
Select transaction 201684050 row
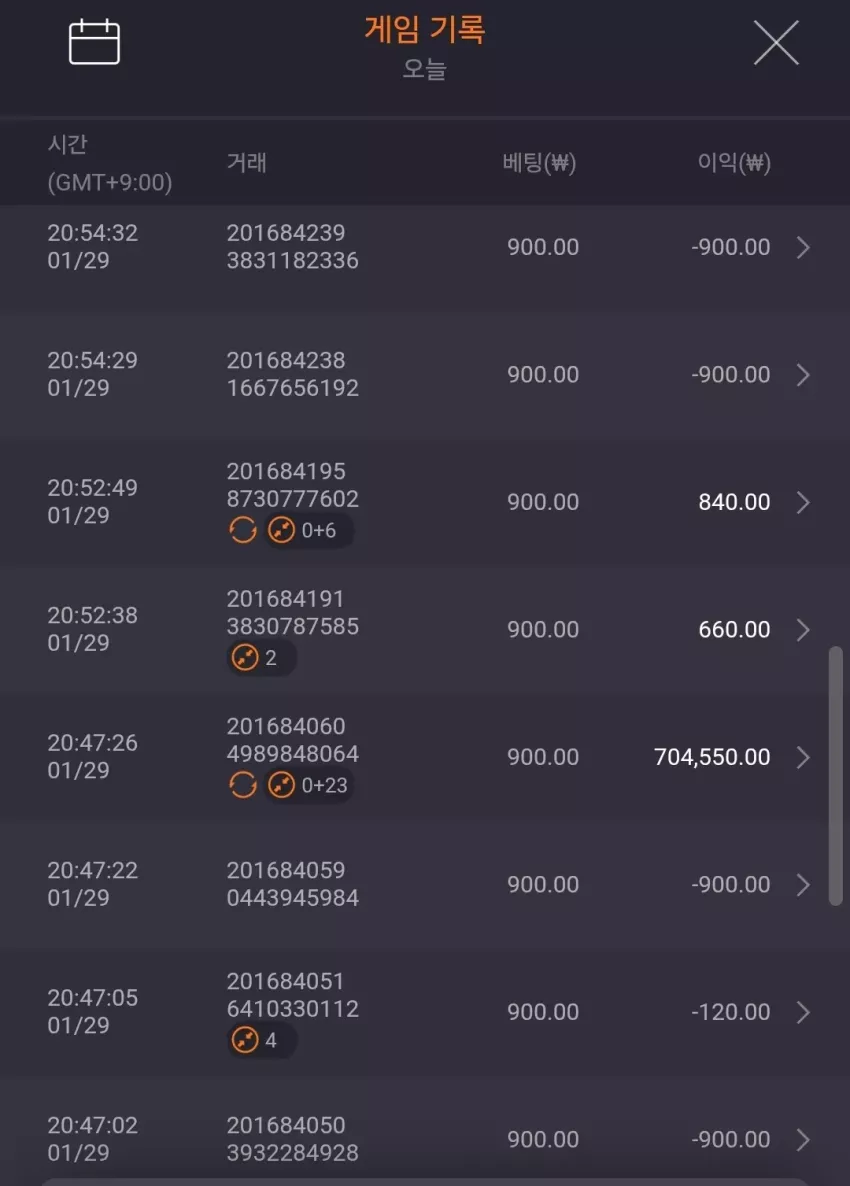point(425,1139)
